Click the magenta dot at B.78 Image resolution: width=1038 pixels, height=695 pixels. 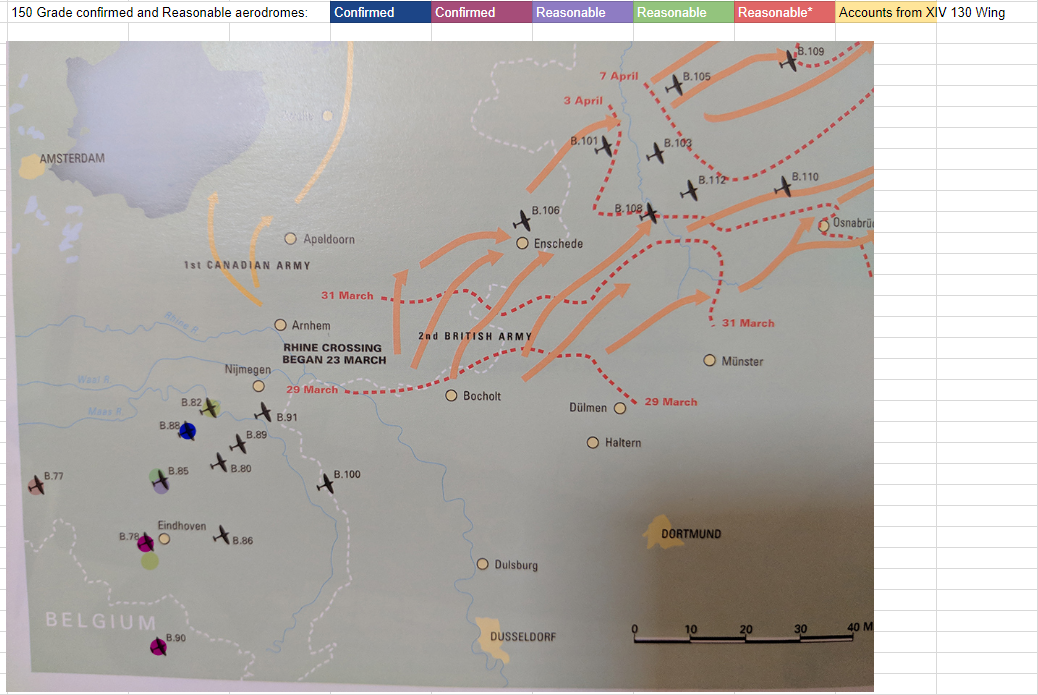pyautogui.click(x=145, y=543)
